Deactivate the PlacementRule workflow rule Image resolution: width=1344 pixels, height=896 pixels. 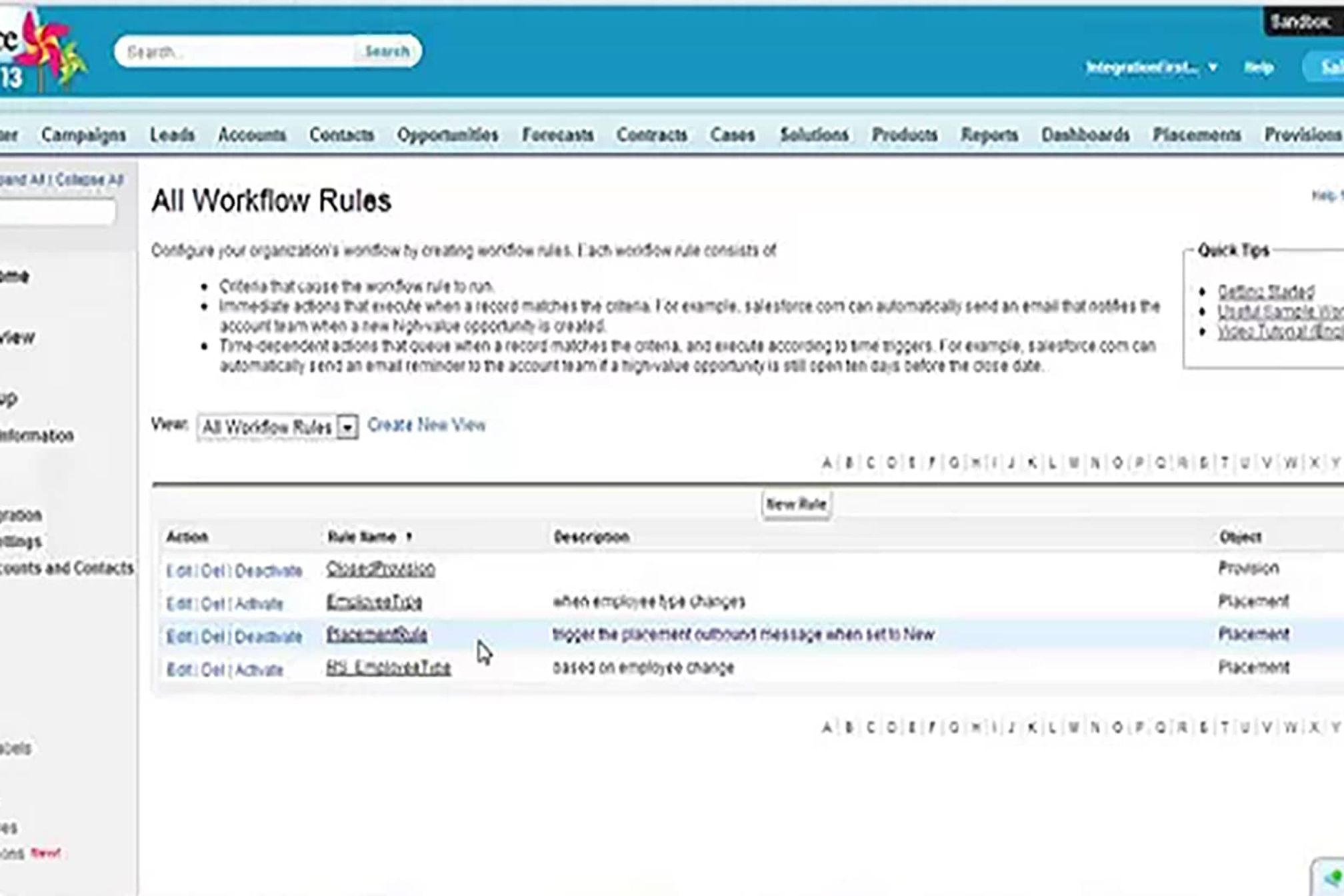(268, 637)
